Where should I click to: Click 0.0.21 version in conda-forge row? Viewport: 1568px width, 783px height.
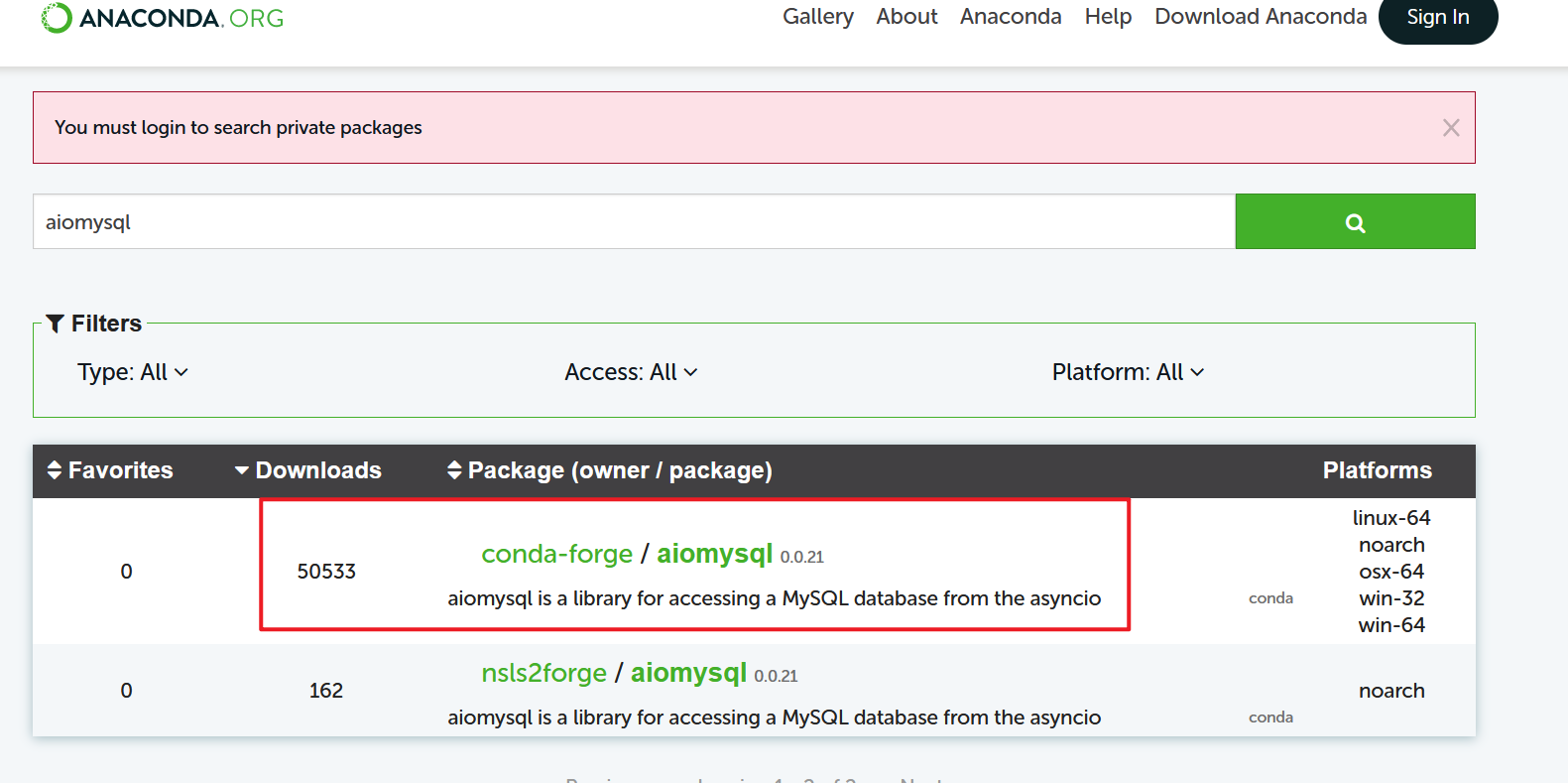tap(801, 557)
